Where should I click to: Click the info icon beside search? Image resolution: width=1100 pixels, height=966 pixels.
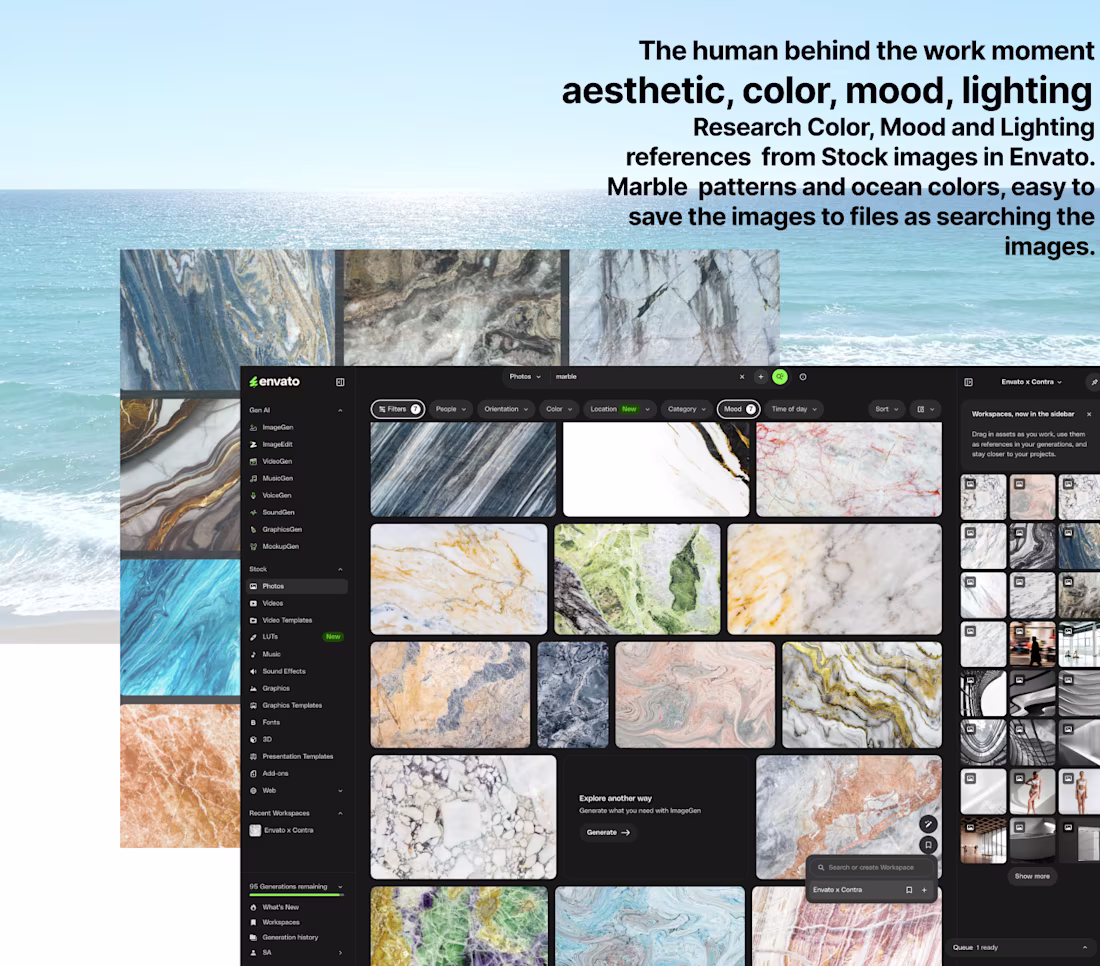803,377
